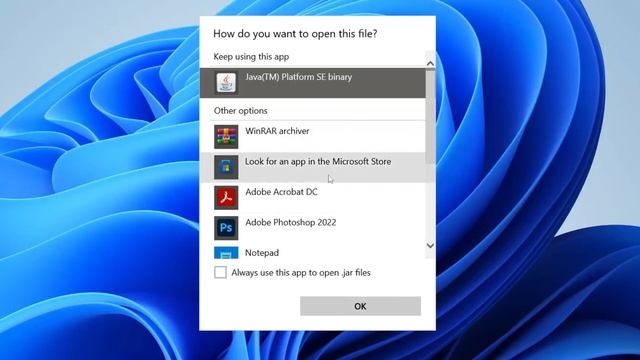Image resolution: width=640 pixels, height=360 pixels.
Task: Click the scroll down arrow in app list
Action: click(430, 246)
